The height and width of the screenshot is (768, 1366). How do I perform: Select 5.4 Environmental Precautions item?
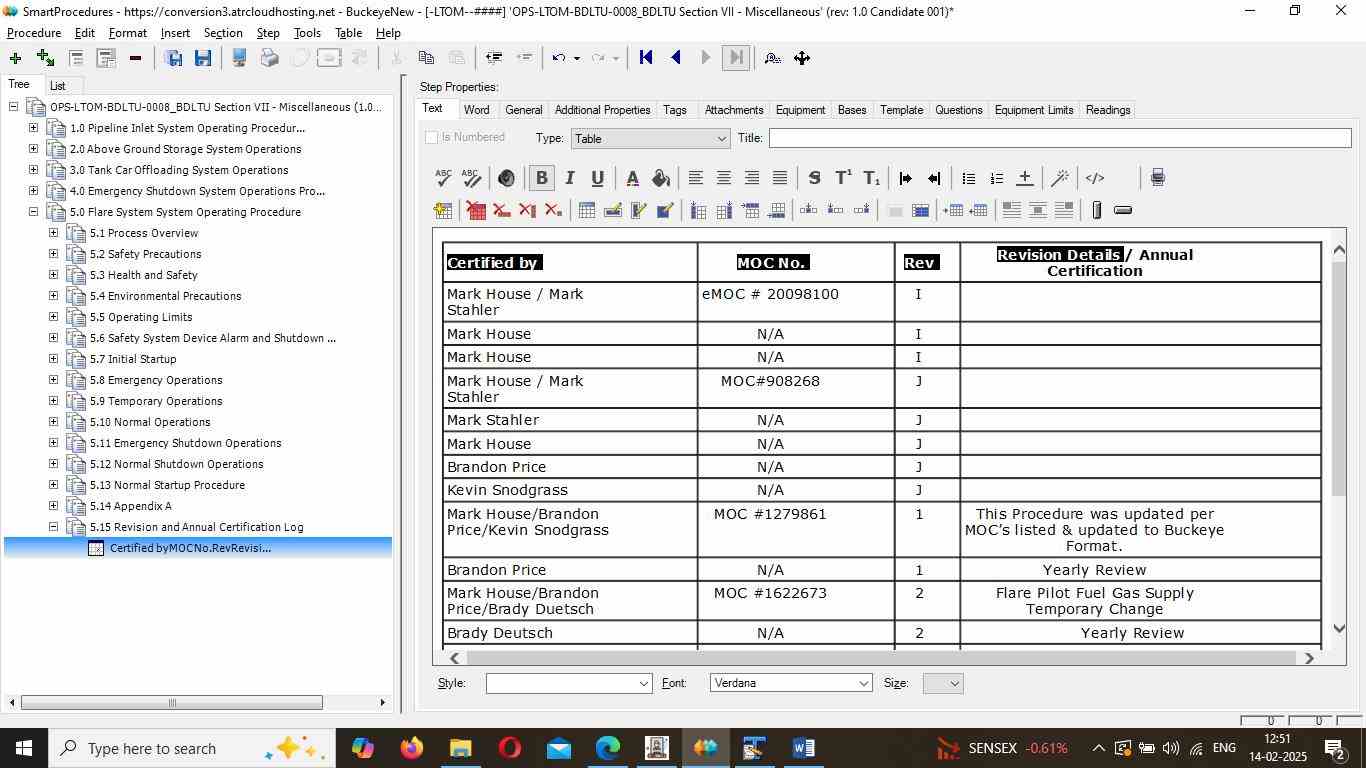[165, 296]
